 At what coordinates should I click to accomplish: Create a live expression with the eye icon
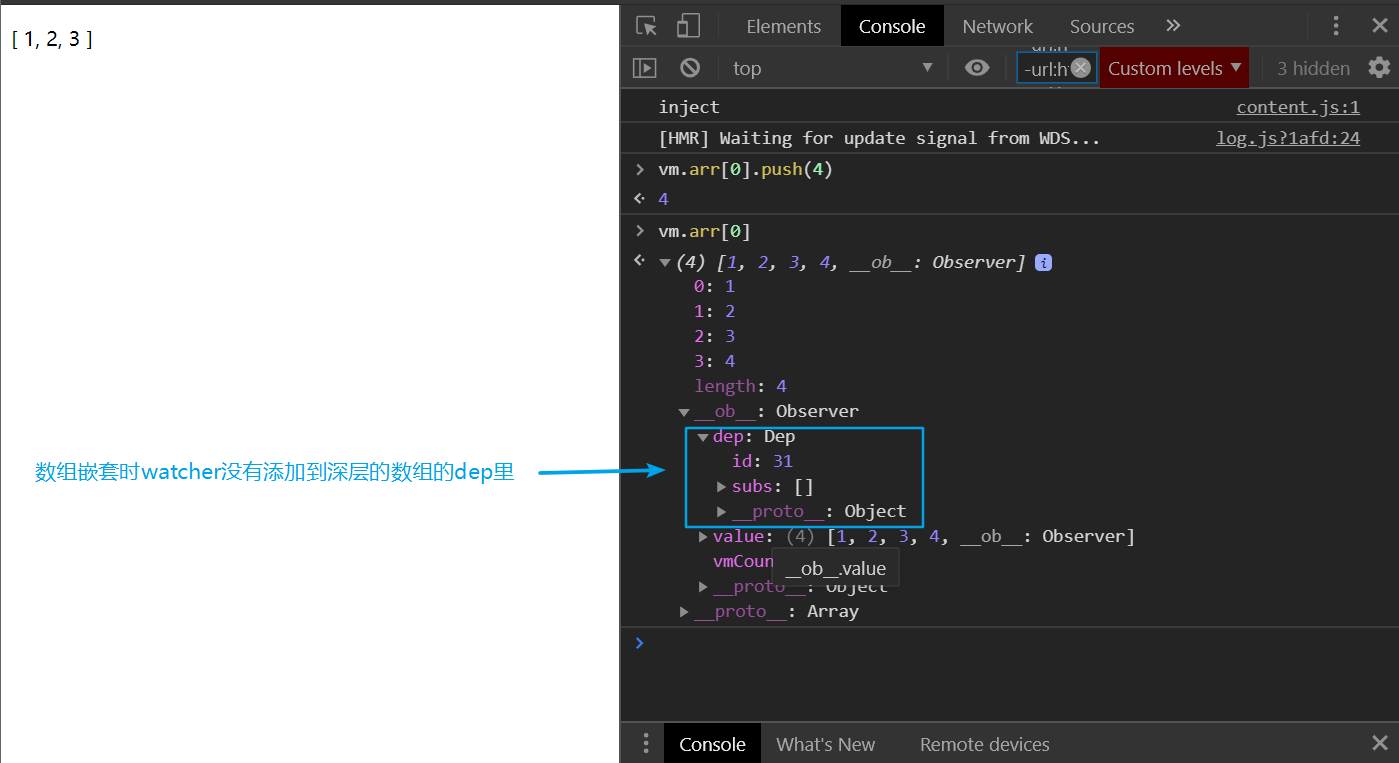(x=977, y=68)
